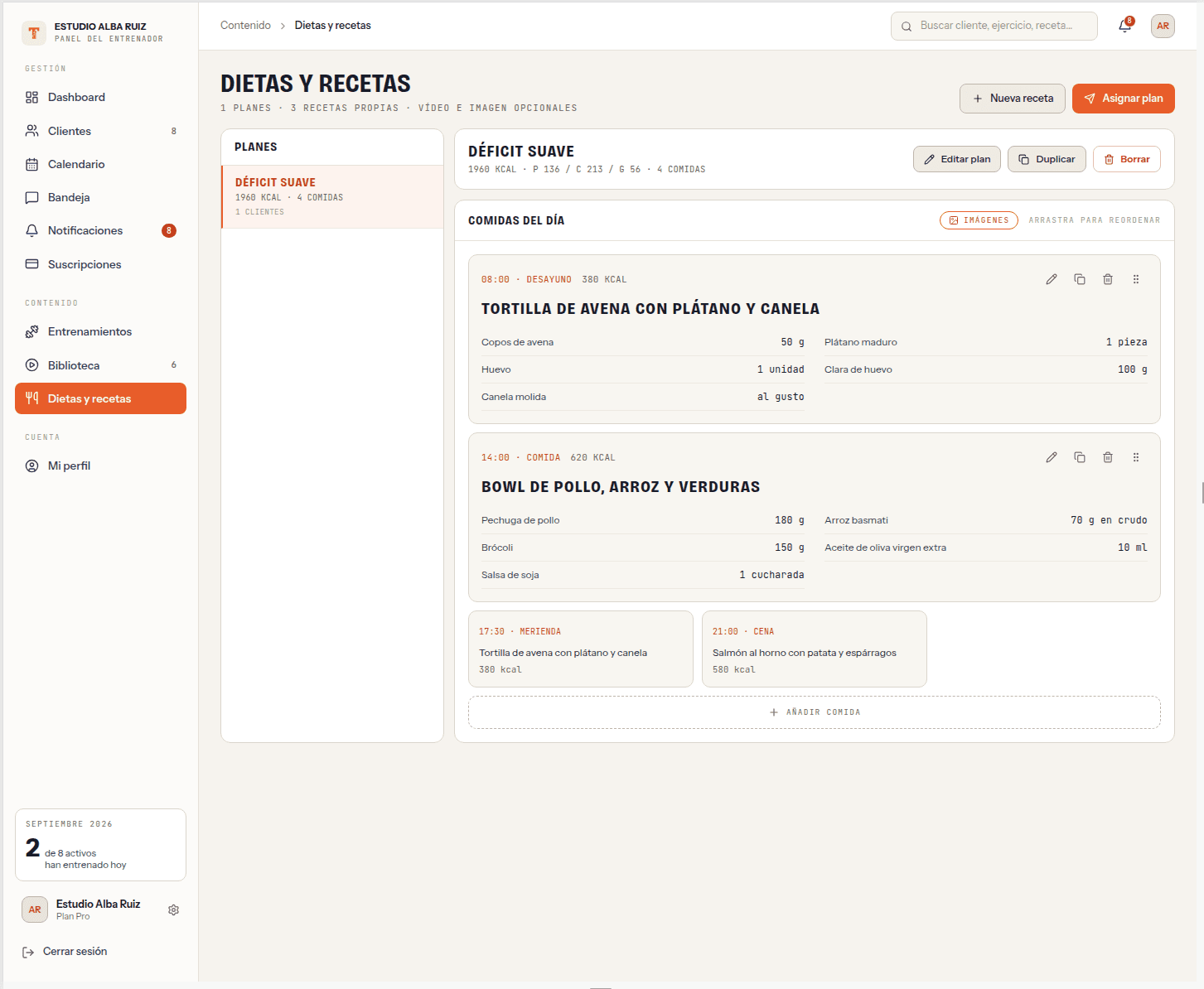
Task: Focus the Buscar cliente search field
Action: pyautogui.click(x=994, y=26)
